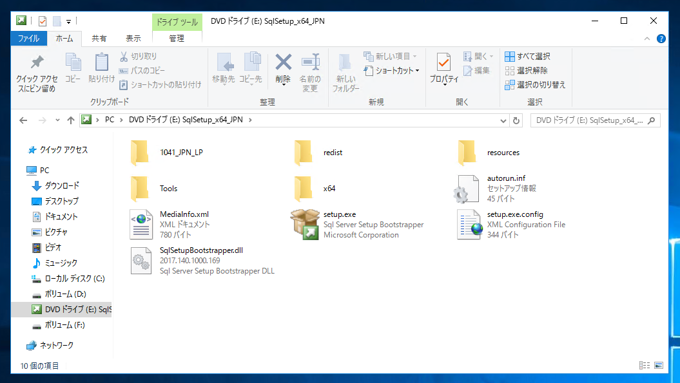
Task: Collapse the ribbon with the chevron
Action: tap(647, 39)
